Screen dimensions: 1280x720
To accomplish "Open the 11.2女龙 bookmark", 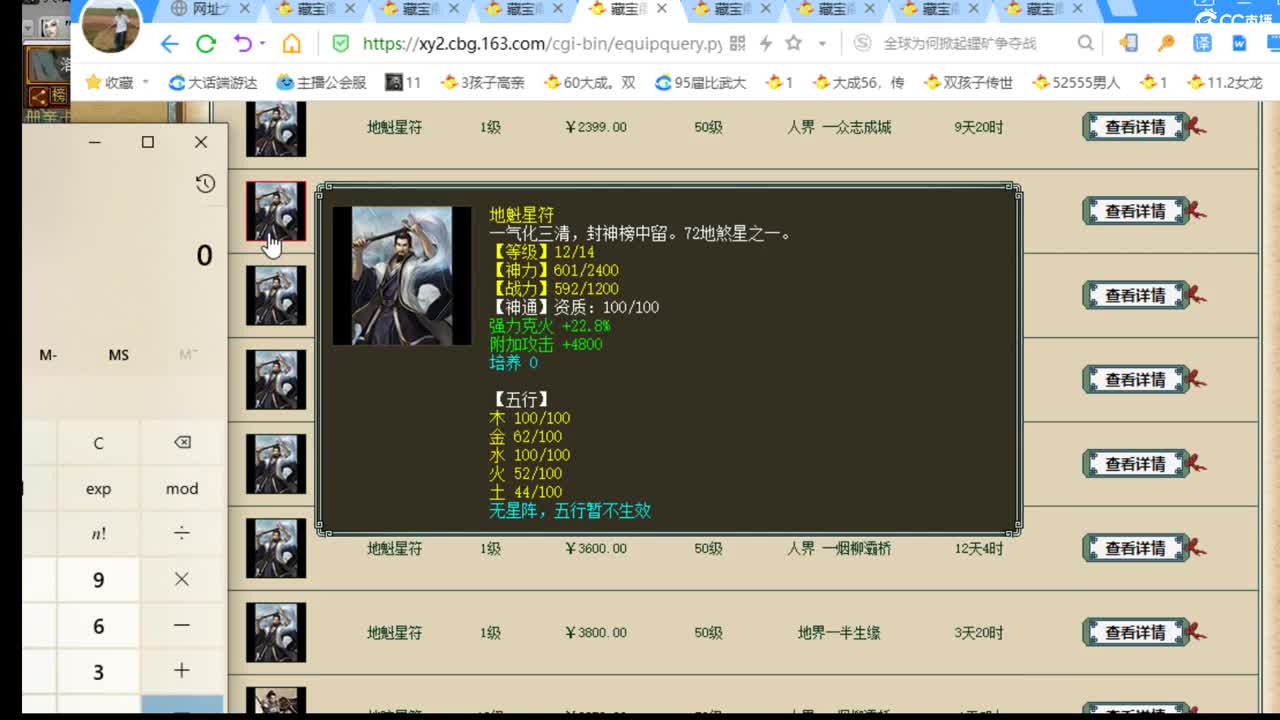I will 1225,82.
